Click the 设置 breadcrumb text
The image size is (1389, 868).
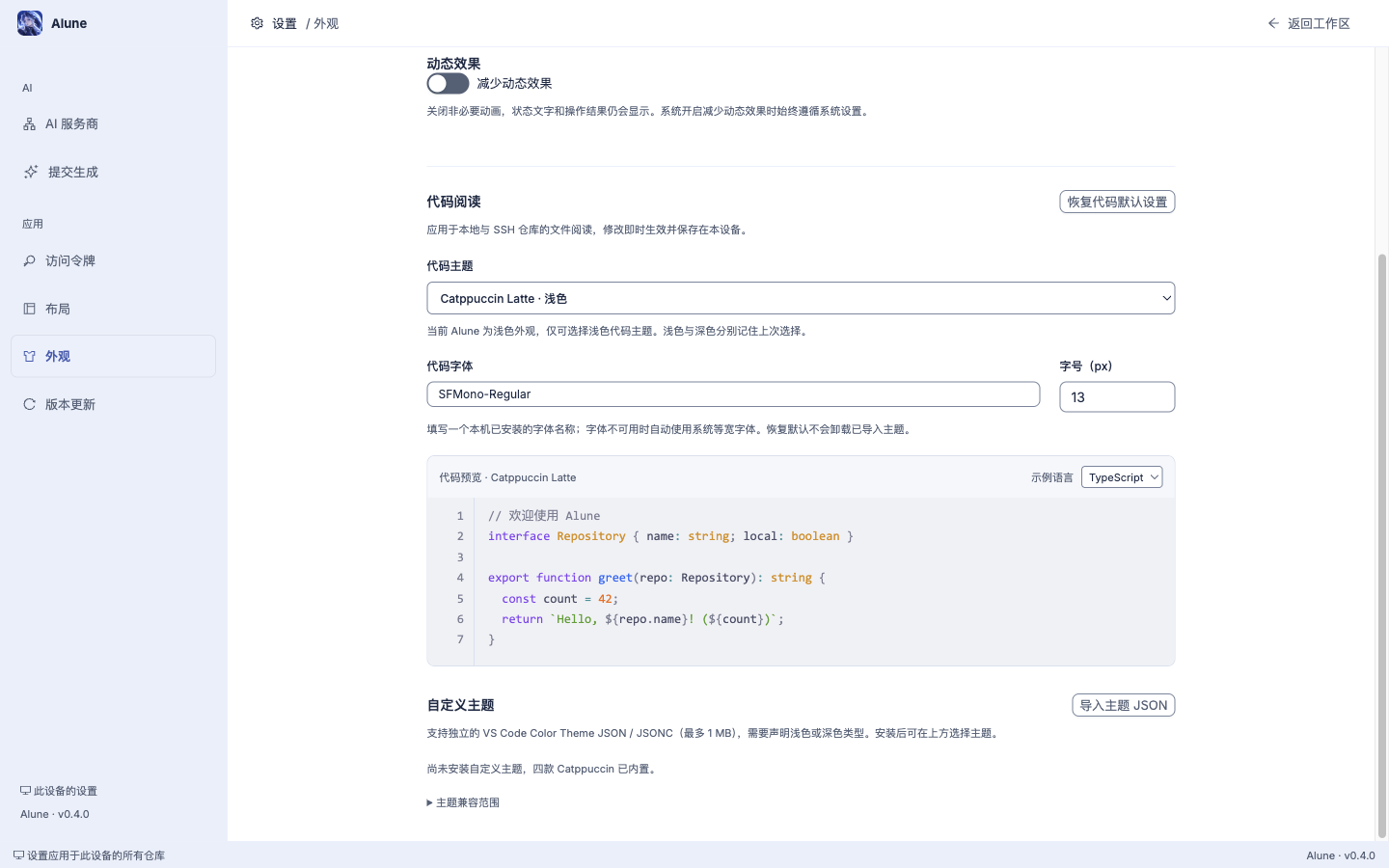(285, 23)
